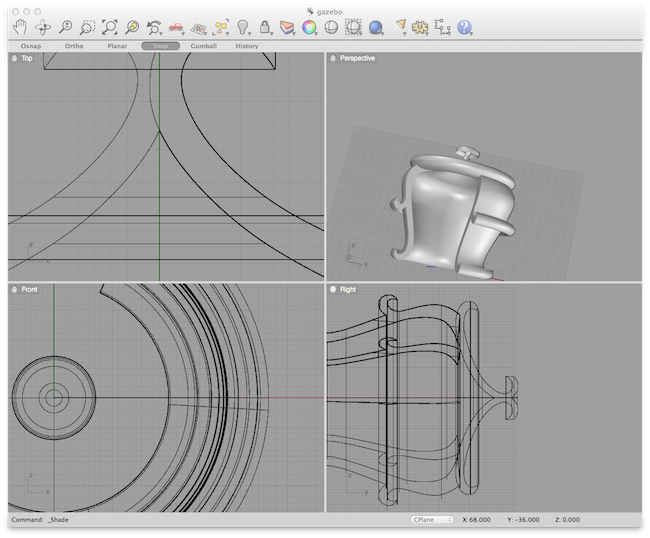Viewport: 650px width, 538px height.
Task: Select the wireframe sphere display icon
Action: tap(331, 27)
